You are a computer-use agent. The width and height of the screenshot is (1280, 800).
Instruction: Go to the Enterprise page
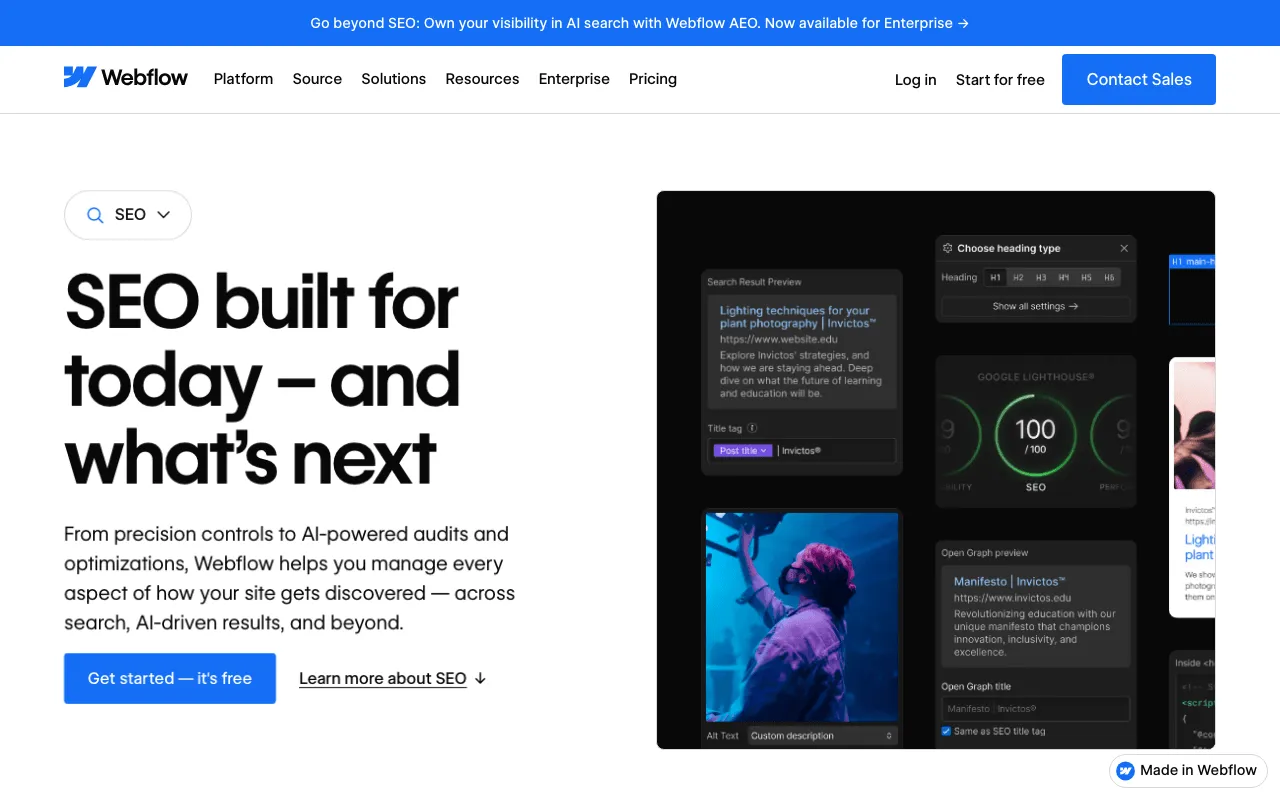574,79
